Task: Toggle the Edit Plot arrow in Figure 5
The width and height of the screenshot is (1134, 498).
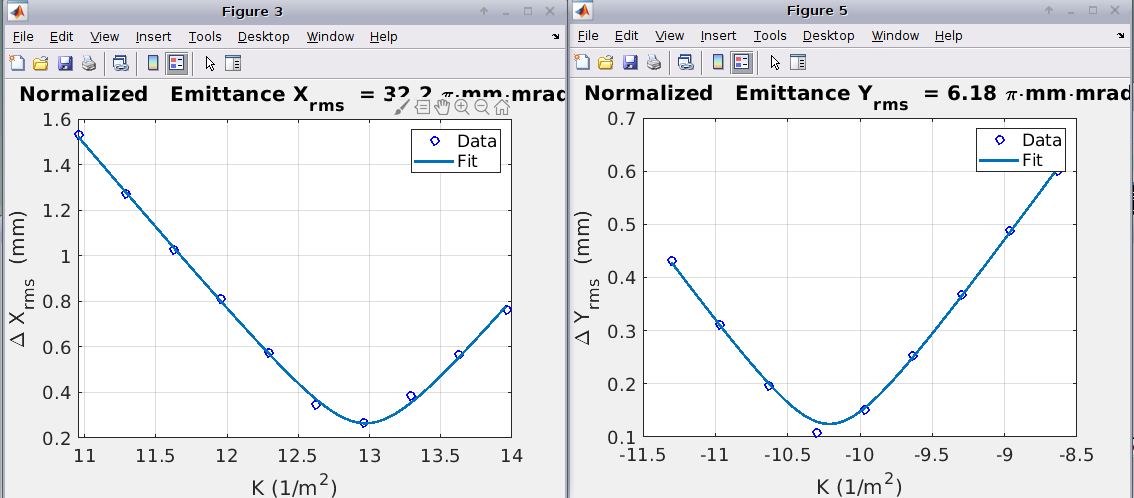Action: (x=774, y=63)
